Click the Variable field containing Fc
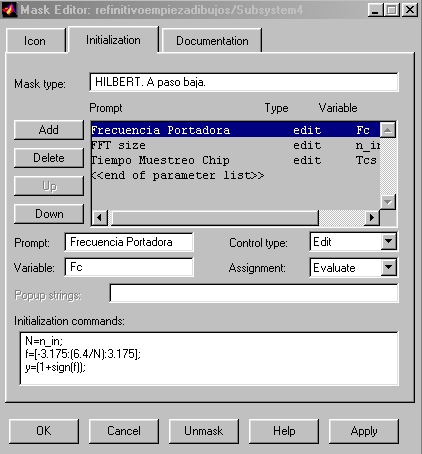This screenshot has width=422, height=454. (x=129, y=267)
